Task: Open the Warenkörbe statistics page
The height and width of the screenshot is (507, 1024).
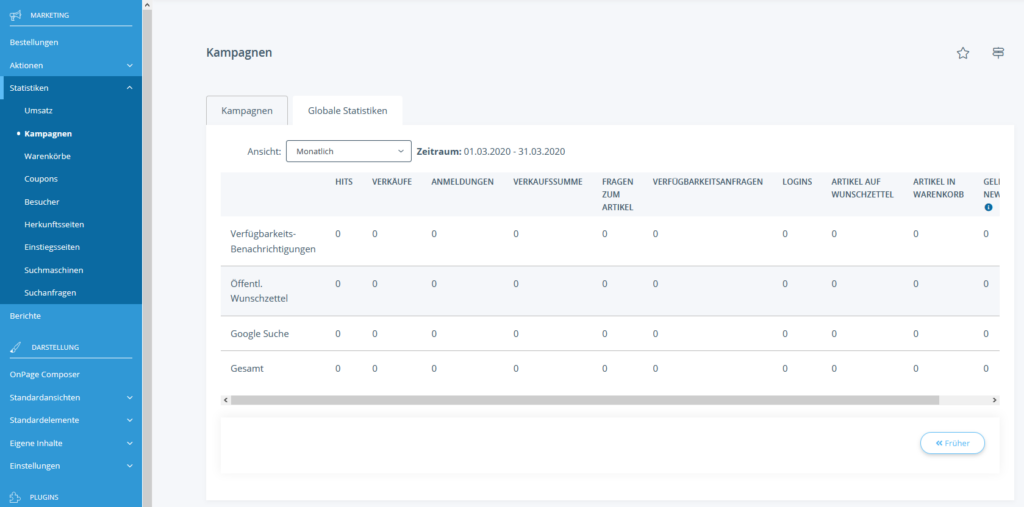Action: [x=47, y=156]
